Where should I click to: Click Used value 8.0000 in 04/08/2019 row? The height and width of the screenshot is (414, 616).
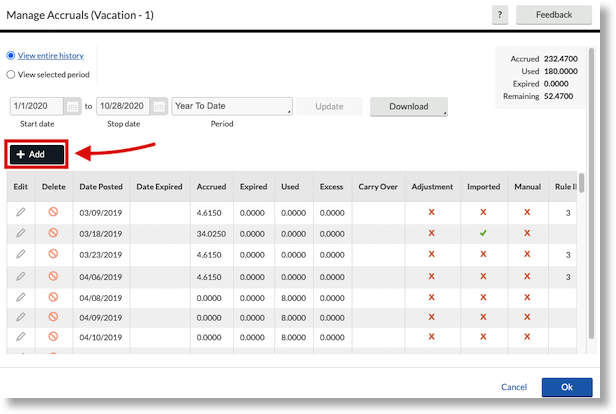point(293,298)
